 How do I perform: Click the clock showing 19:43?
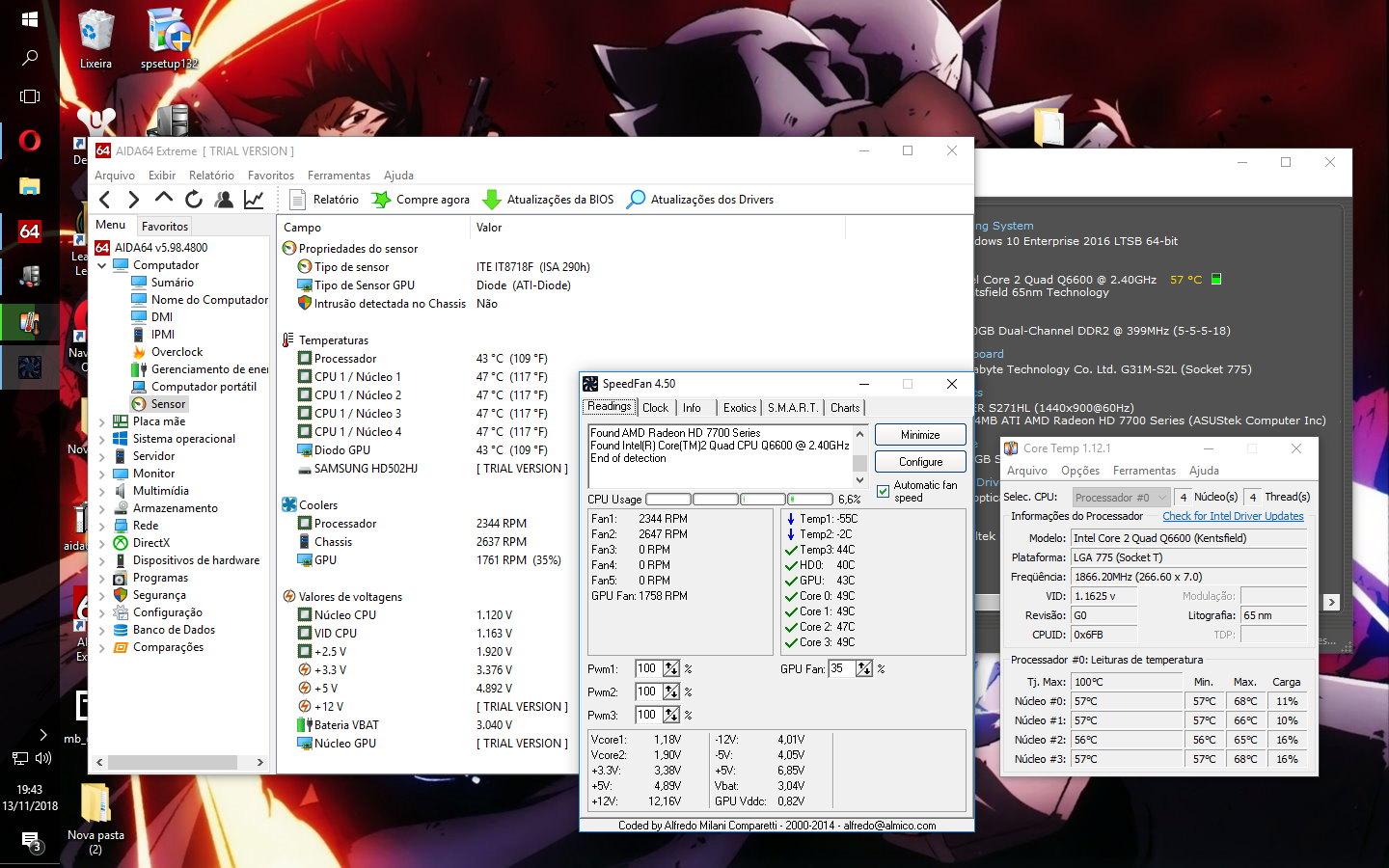(29, 789)
